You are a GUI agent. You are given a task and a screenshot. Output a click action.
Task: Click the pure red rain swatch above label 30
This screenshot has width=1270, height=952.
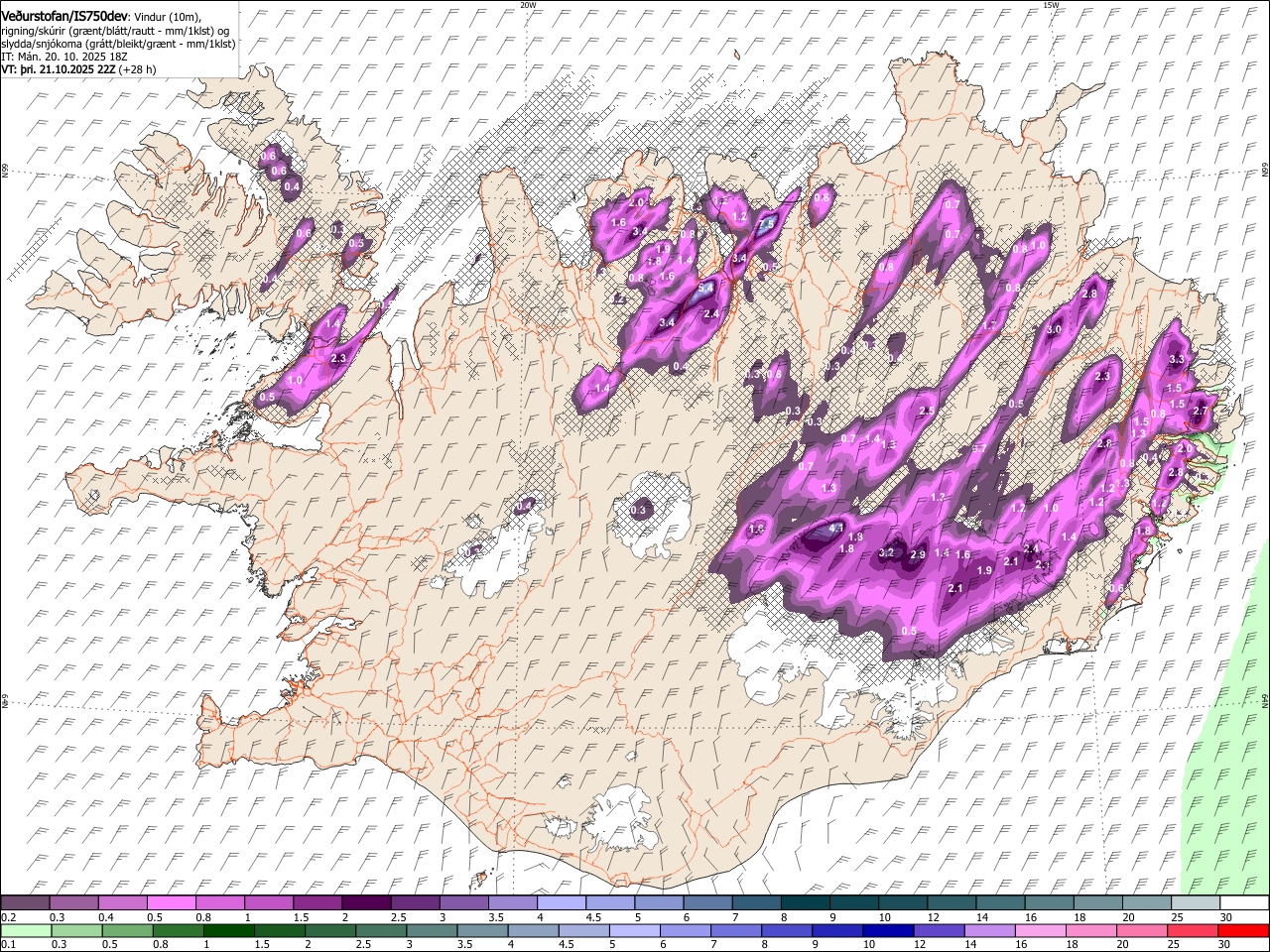(1242, 930)
